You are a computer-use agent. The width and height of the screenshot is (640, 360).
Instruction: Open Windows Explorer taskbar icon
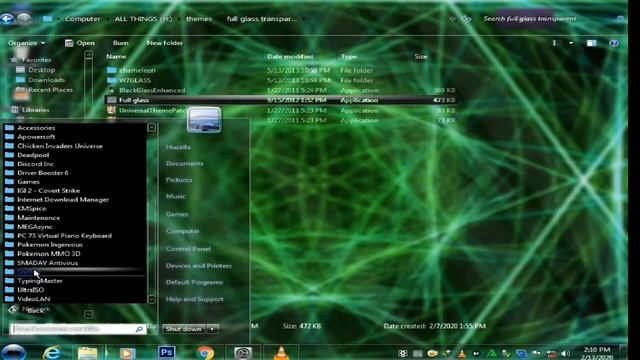(87, 353)
